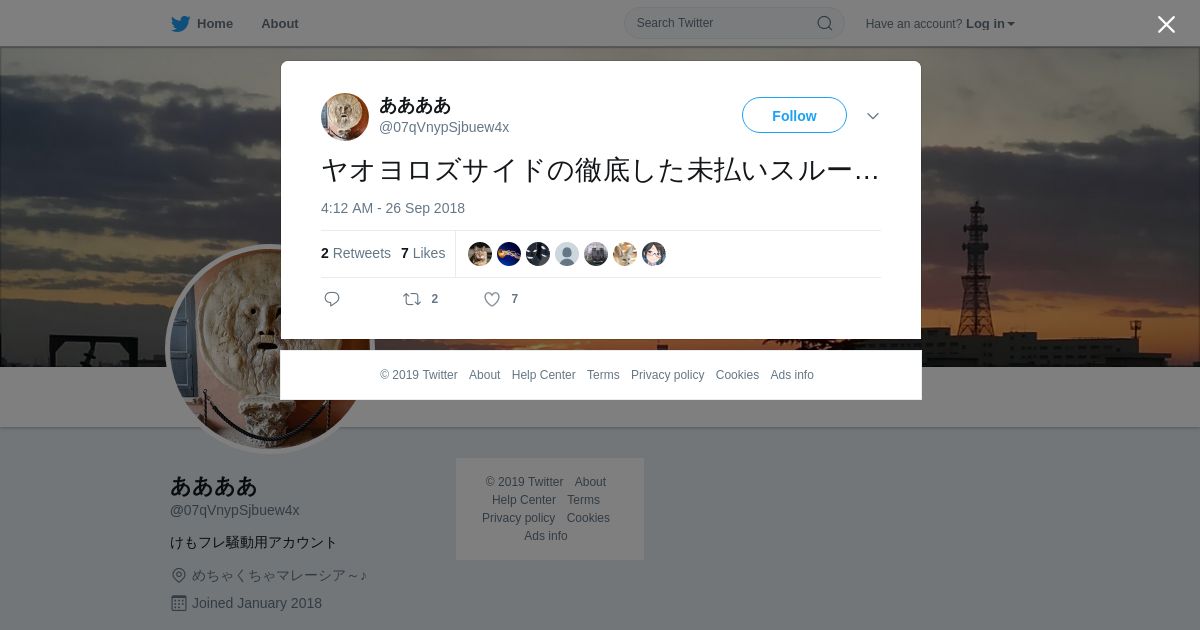Reply to the tweet via speech bubble icon
The width and height of the screenshot is (1200, 630).
[x=332, y=299]
